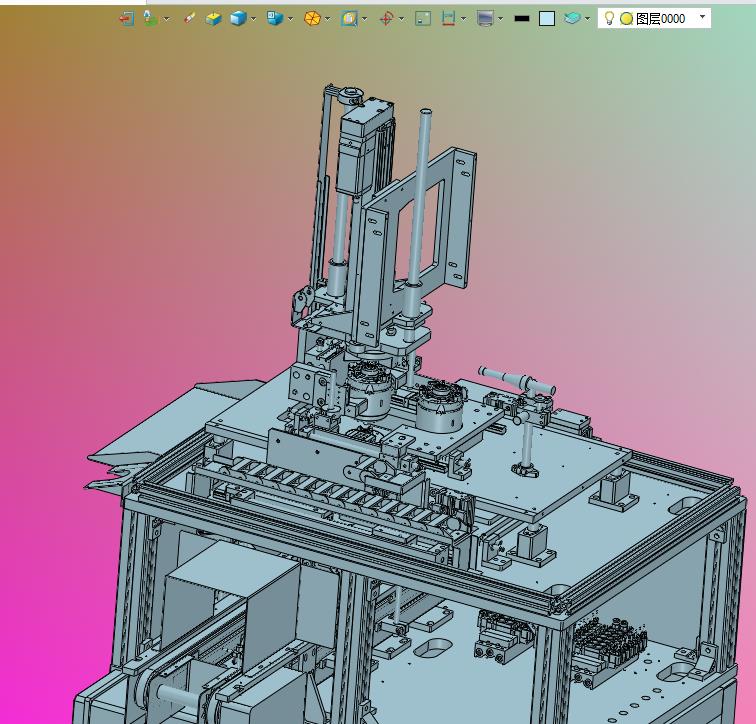Expand arrow beside the orange circle icon
The width and height of the screenshot is (756, 724).
pos(328,19)
